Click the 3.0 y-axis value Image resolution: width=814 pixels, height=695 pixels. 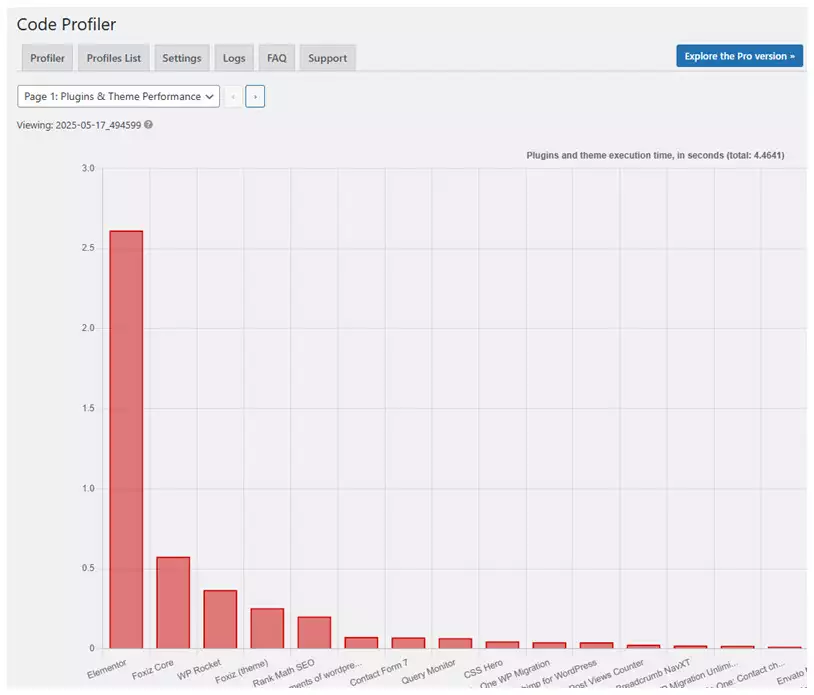tap(88, 168)
